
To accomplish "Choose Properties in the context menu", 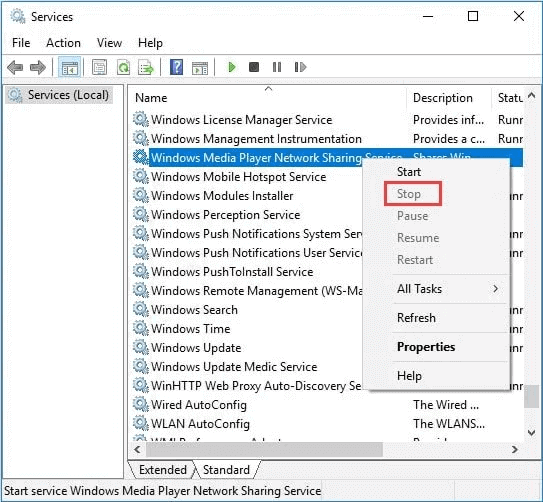I will click(x=426, y=347).
